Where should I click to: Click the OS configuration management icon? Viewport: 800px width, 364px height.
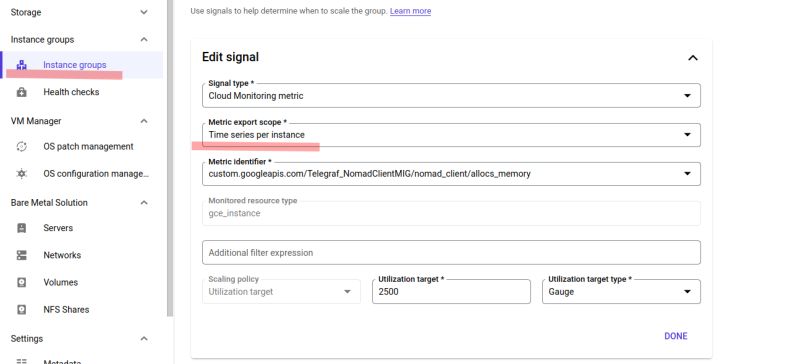(21, 174)
